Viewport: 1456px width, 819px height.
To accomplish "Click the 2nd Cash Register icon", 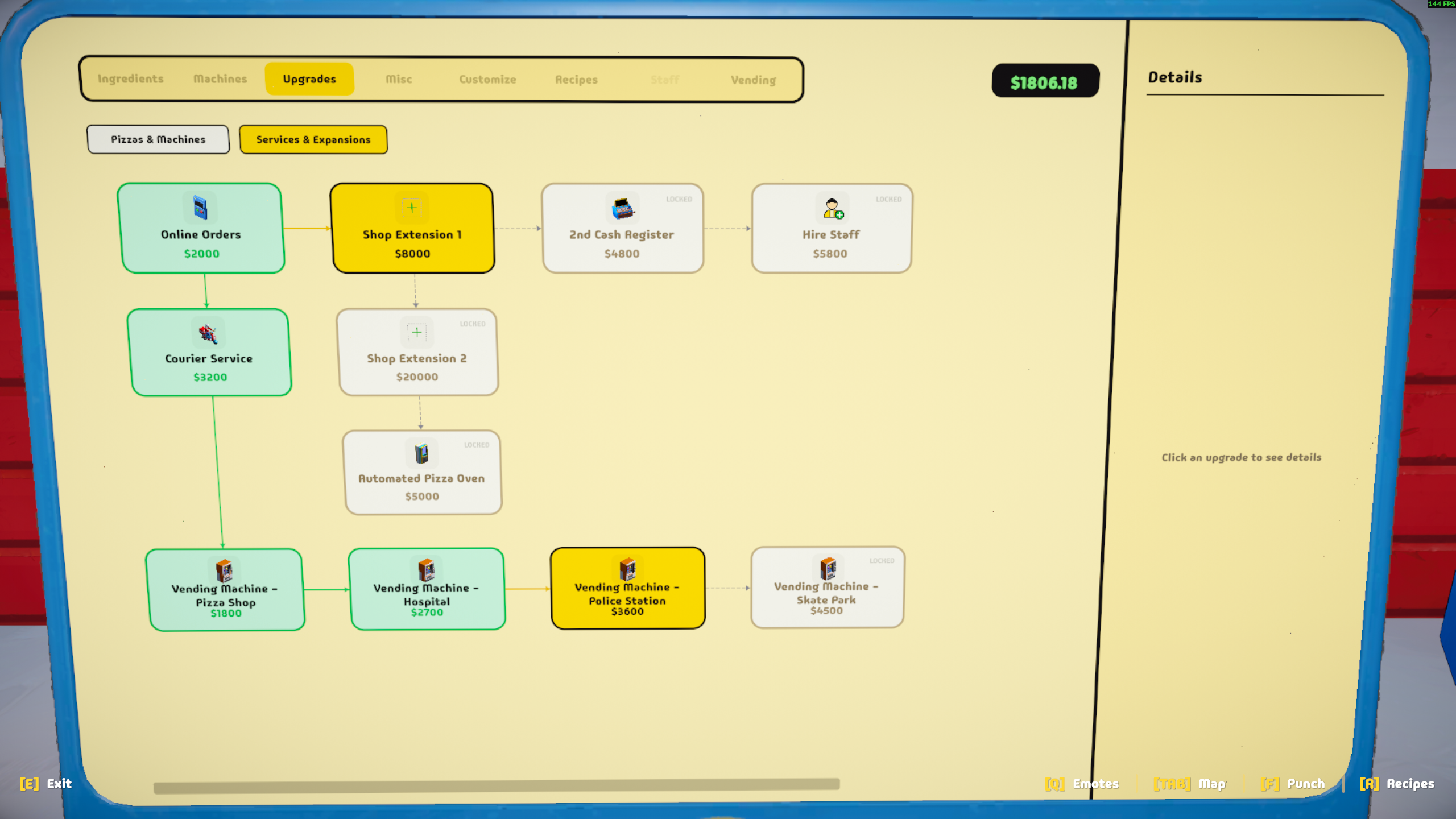I will (x=623, y=209).
